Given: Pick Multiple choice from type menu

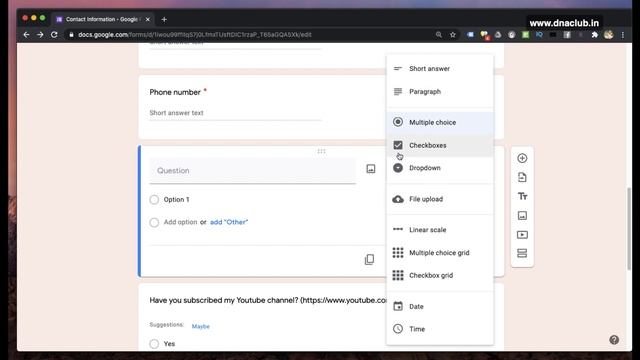Looking at the screenshot, I should click(x=440, y=122).
